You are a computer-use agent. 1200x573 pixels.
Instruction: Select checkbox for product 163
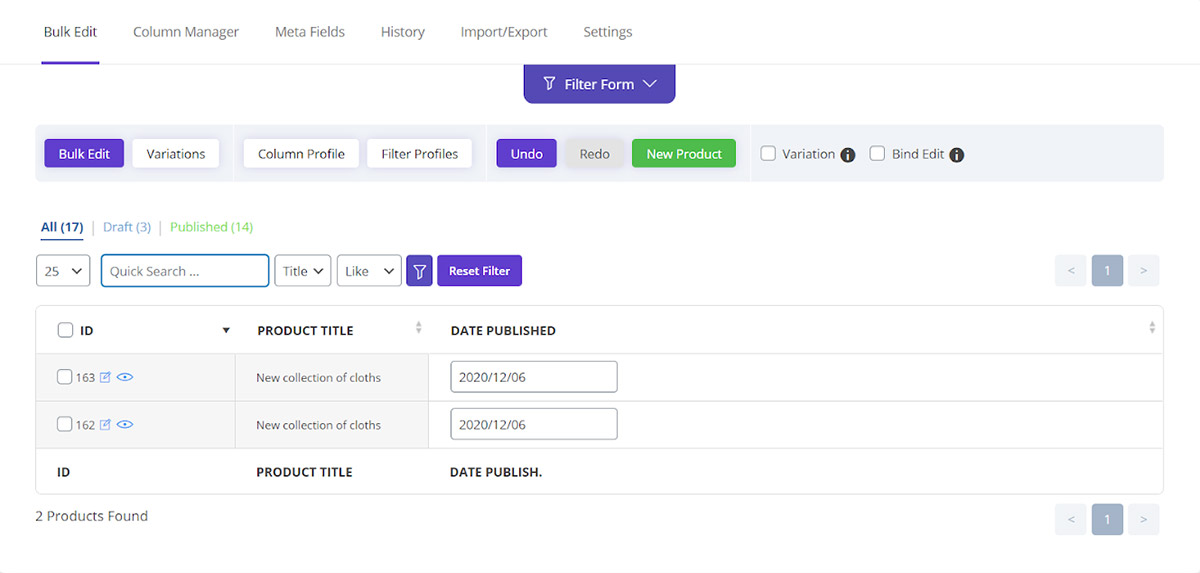pos(65,377)
